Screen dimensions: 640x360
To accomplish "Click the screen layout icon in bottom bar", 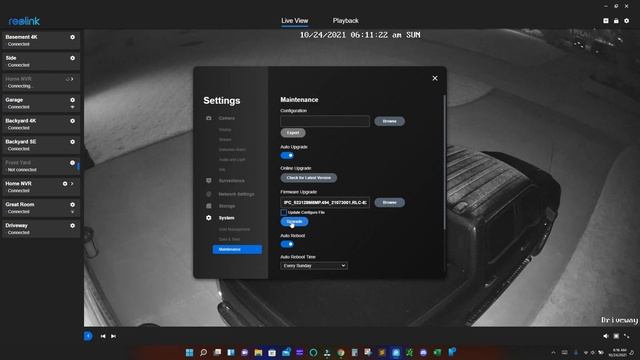I will (616, 336).
